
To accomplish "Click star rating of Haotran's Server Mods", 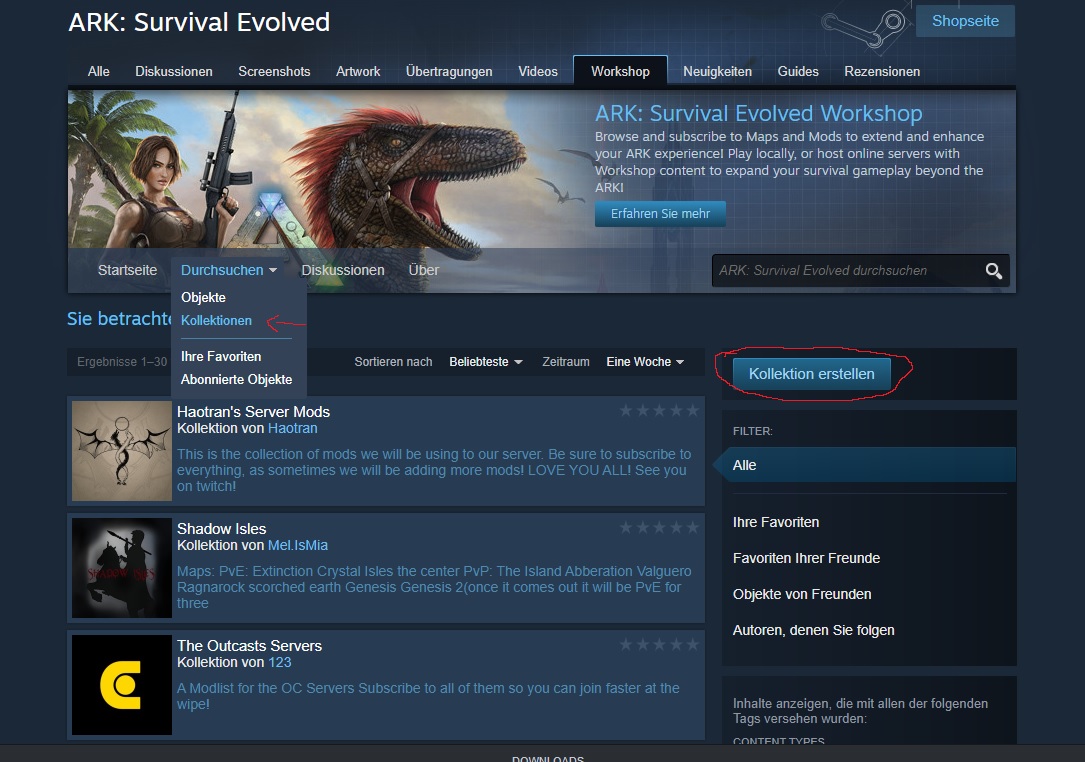I will click(x=659, y=410).
